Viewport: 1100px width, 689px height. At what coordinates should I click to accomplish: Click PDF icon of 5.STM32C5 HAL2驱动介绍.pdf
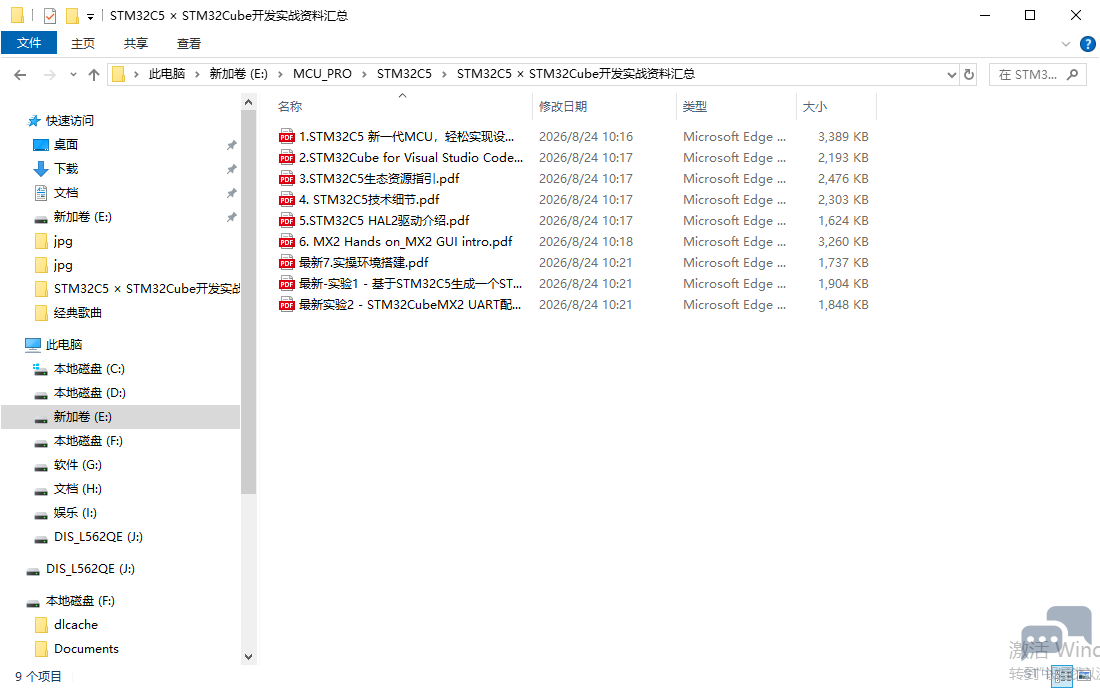click(286, 220)
